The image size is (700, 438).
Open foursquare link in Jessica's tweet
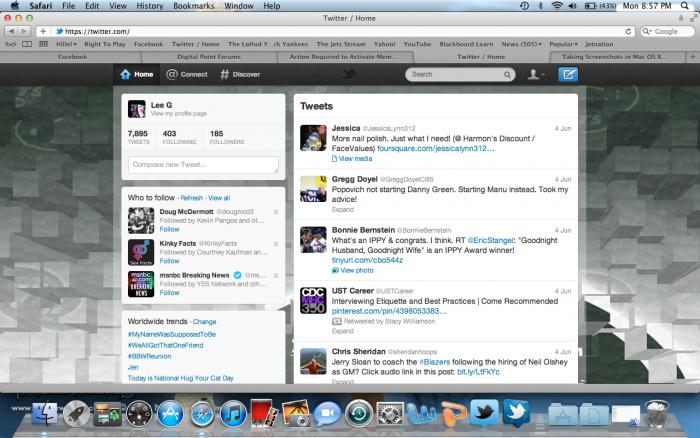click(436, 148)
